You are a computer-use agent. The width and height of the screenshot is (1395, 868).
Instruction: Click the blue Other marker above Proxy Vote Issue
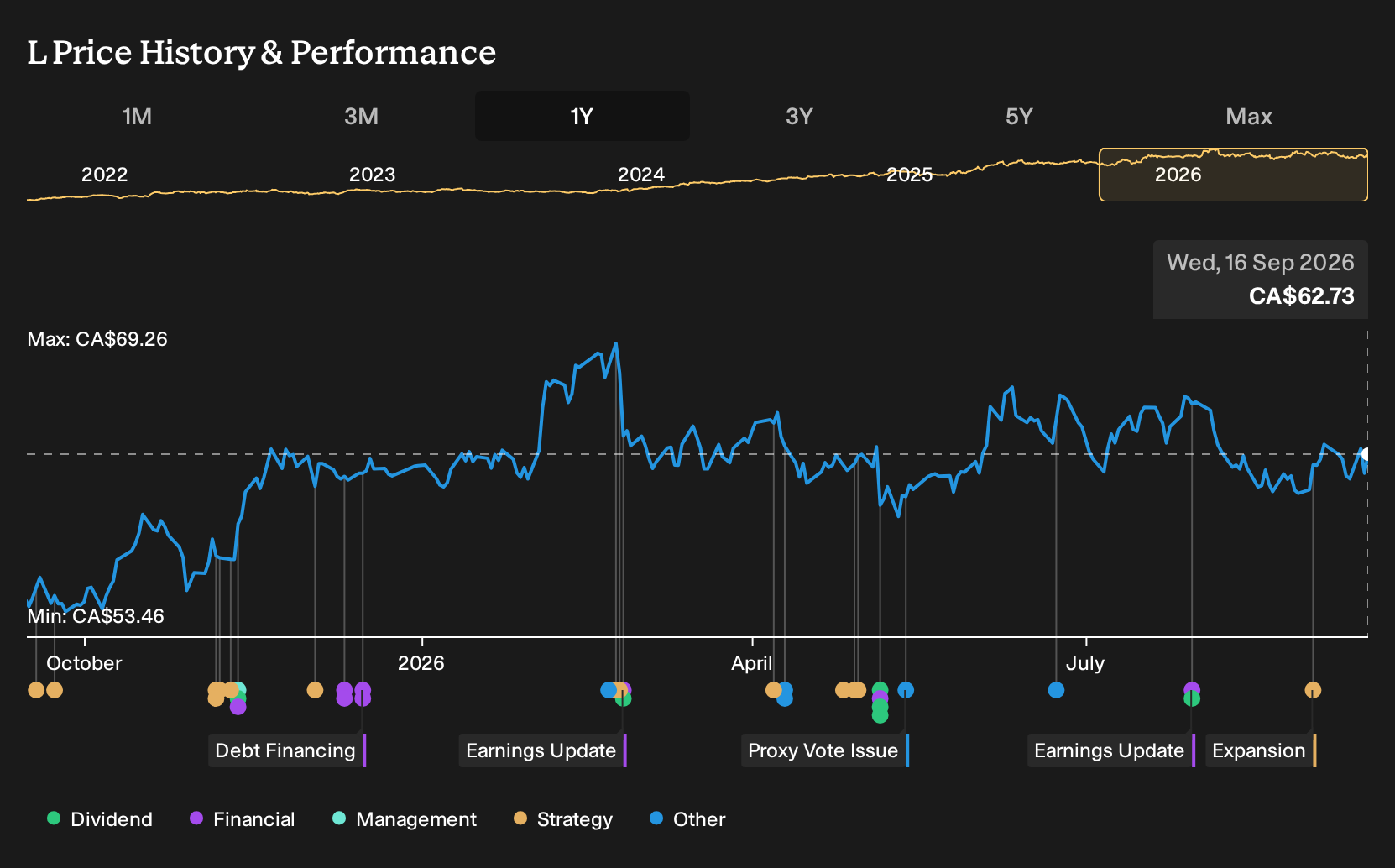click(906, 690)
